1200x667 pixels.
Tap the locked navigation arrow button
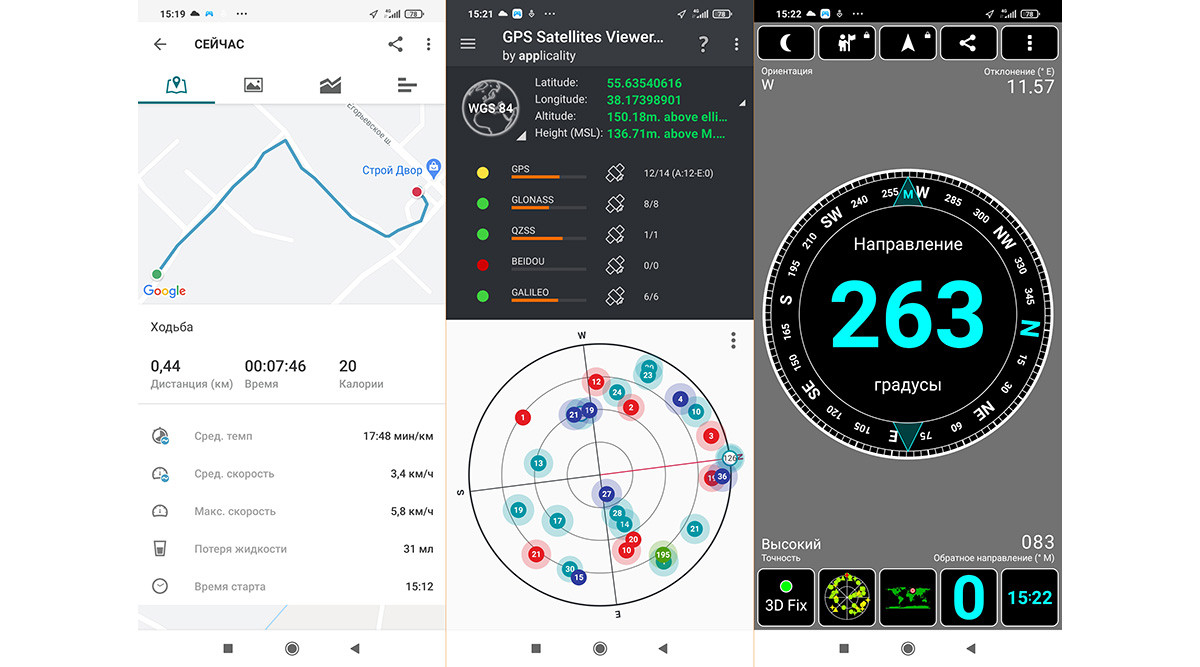click(907, 43)
